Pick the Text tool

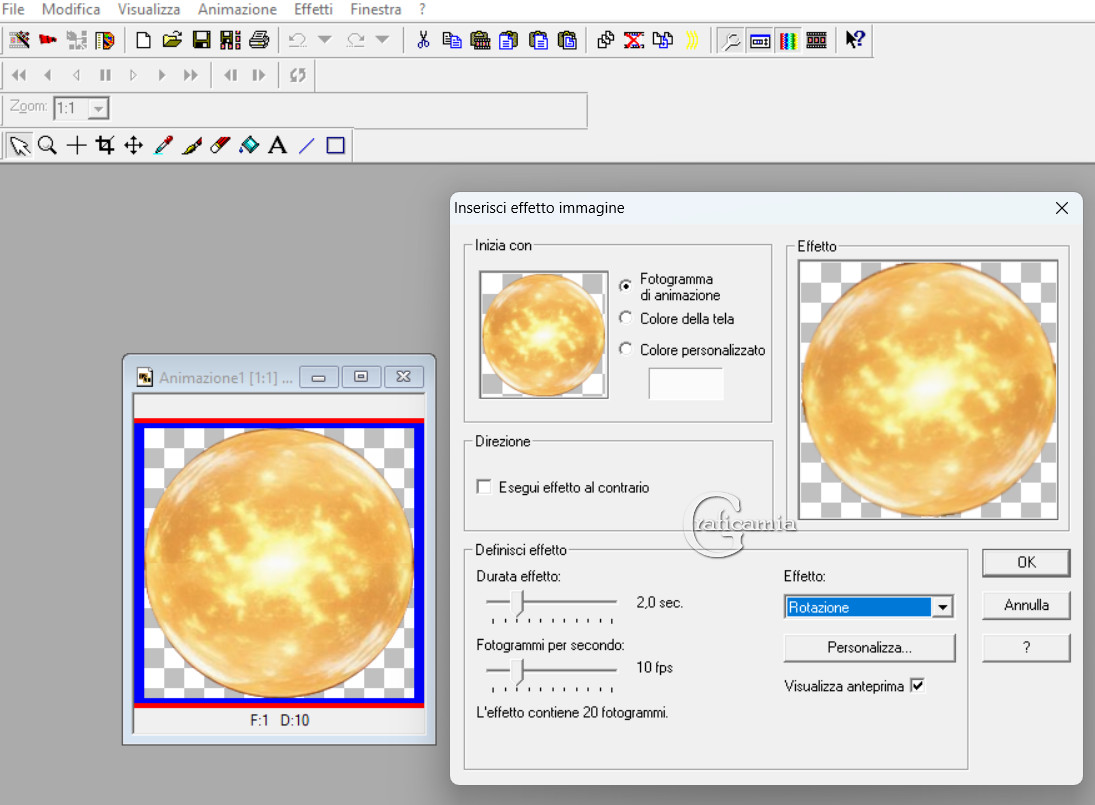(278, 146)
